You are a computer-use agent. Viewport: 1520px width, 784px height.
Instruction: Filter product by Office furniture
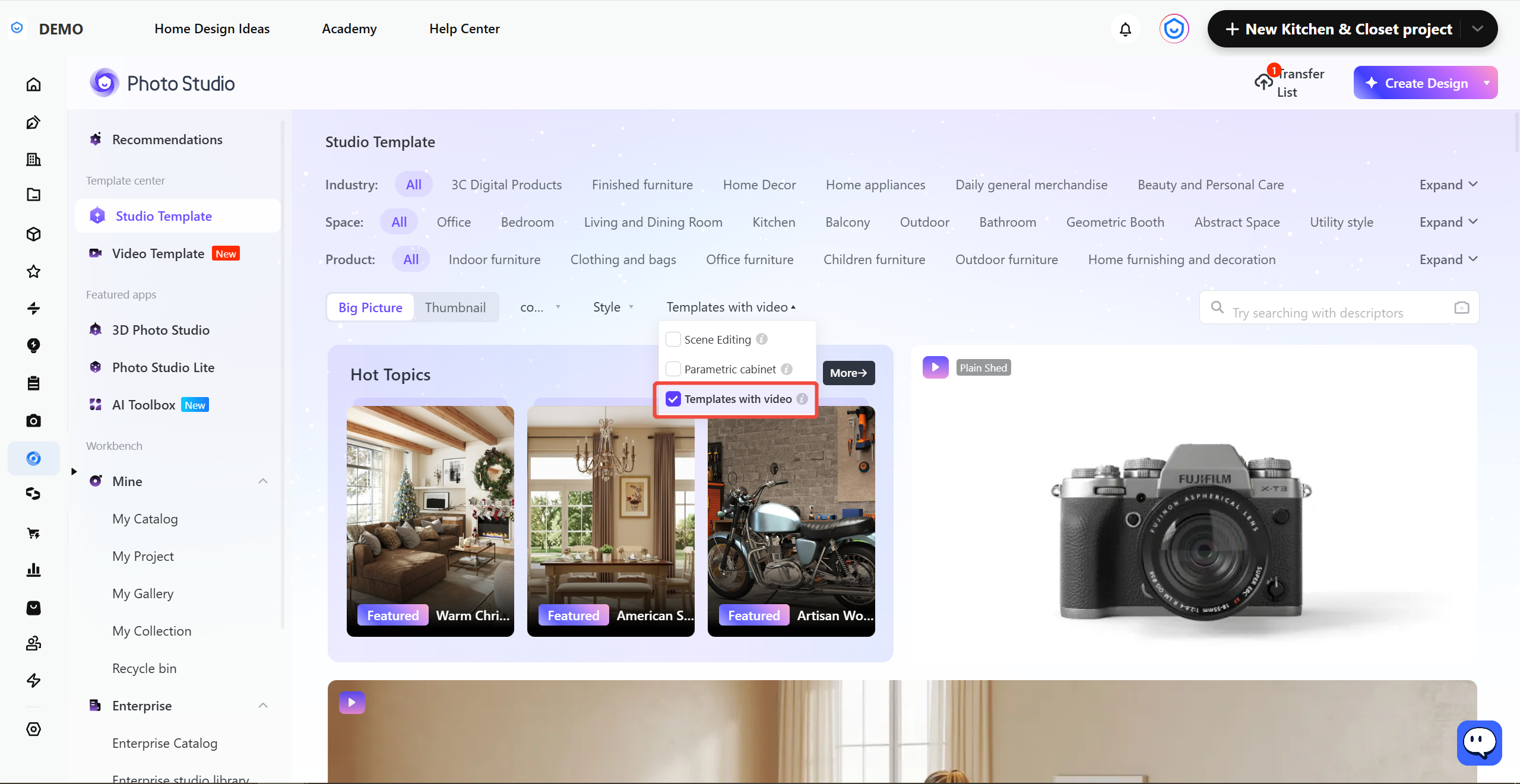click(749, 259)
